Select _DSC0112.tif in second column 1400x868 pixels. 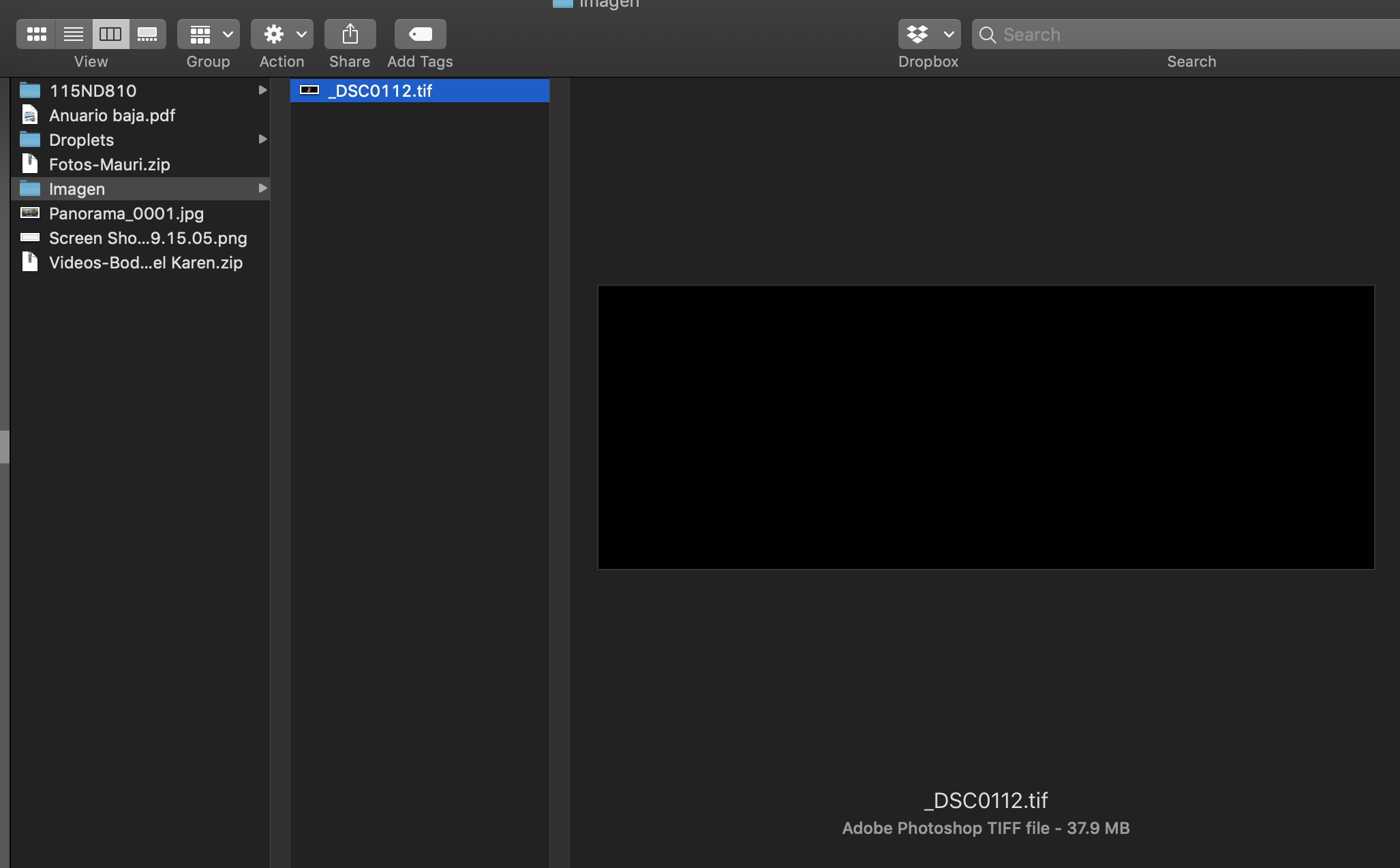[380, 91]
